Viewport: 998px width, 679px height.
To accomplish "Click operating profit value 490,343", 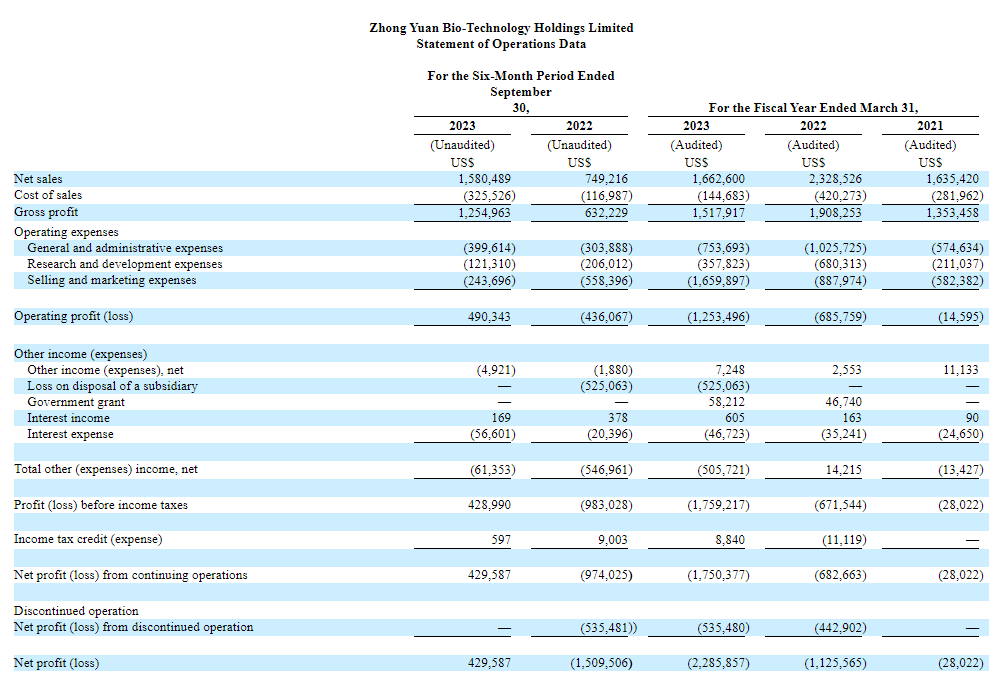I will [x=489, y=316].
